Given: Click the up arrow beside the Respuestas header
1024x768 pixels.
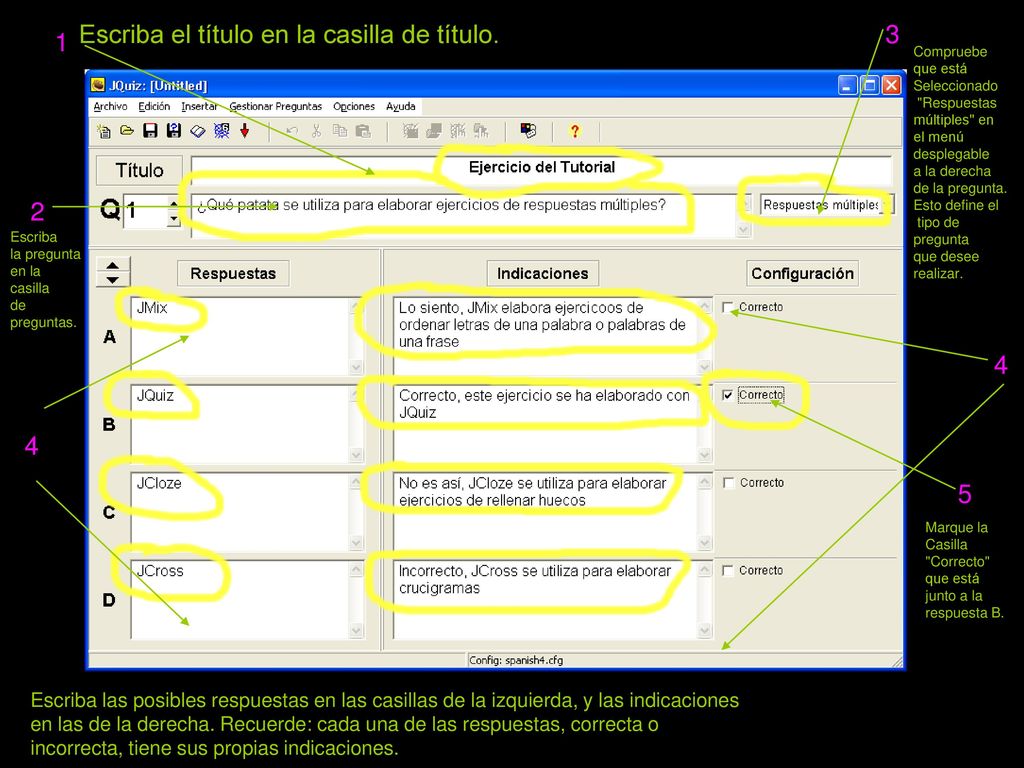Looking at the screenshot, I should [x=113, y=265].
